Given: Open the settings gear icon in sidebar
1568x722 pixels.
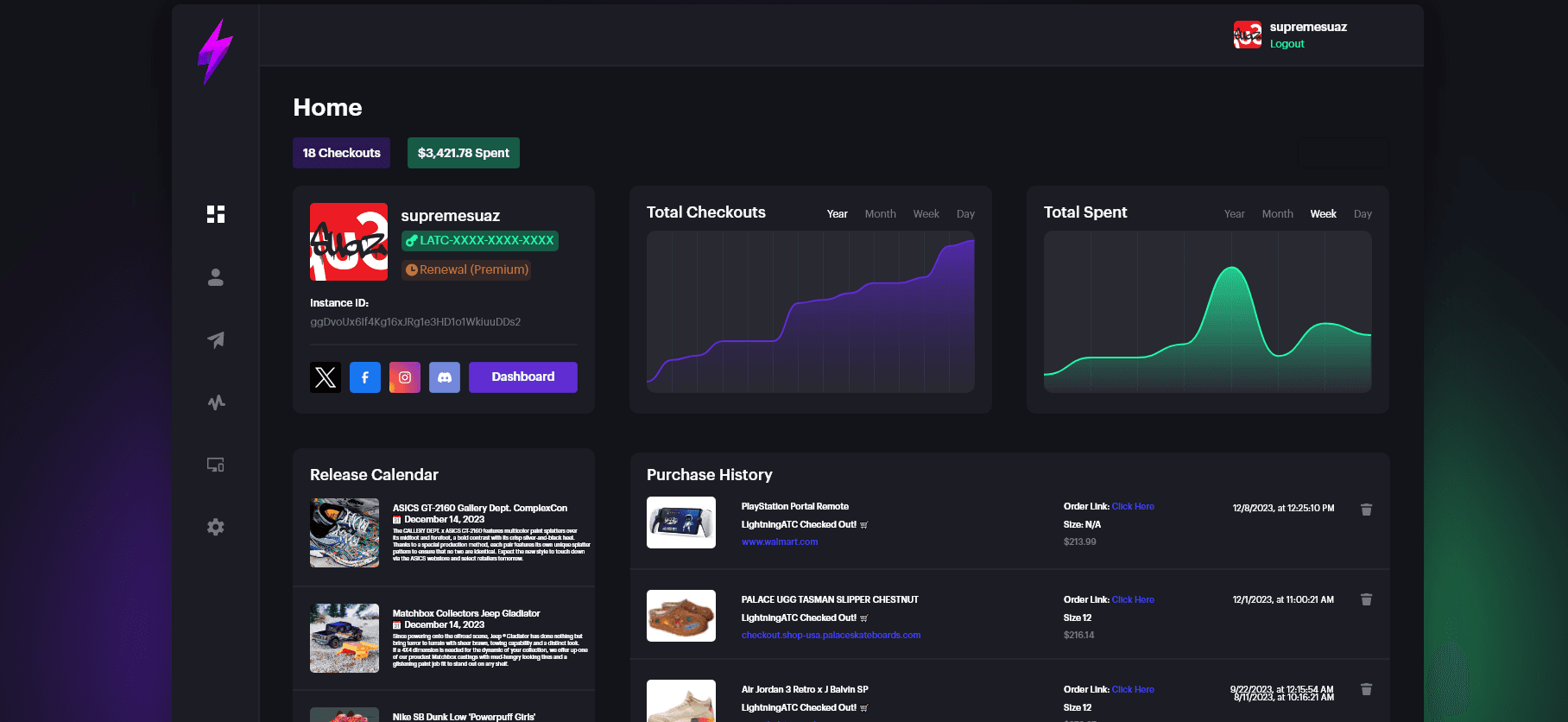Looking at the screenshot, I should [x=216, y=527].
